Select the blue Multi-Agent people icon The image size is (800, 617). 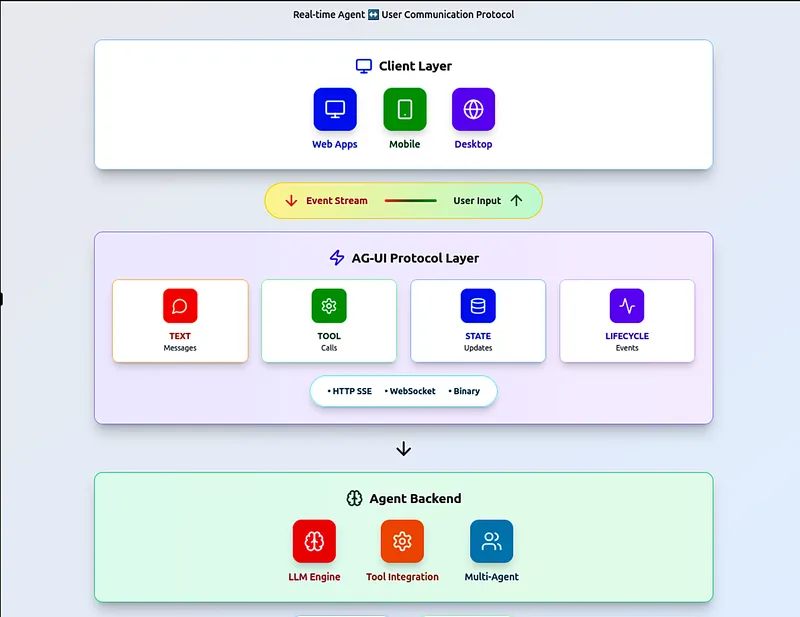pyautogui.click(x=491, y=541)
